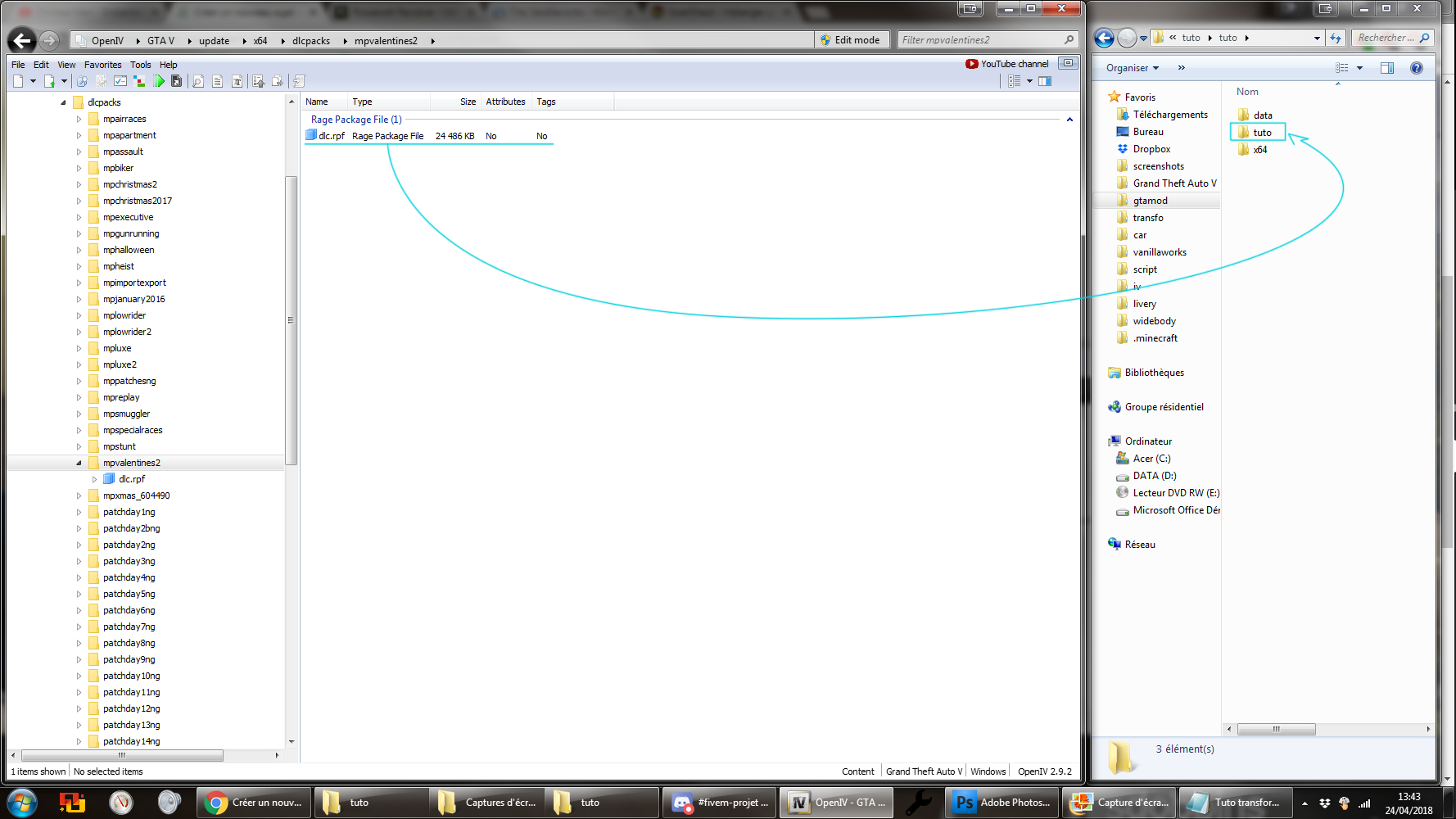The height and width of the screenshot is (819, 1456).
Task: Click the dlc.rpf file icon in file list
Action: click(311, 135)
